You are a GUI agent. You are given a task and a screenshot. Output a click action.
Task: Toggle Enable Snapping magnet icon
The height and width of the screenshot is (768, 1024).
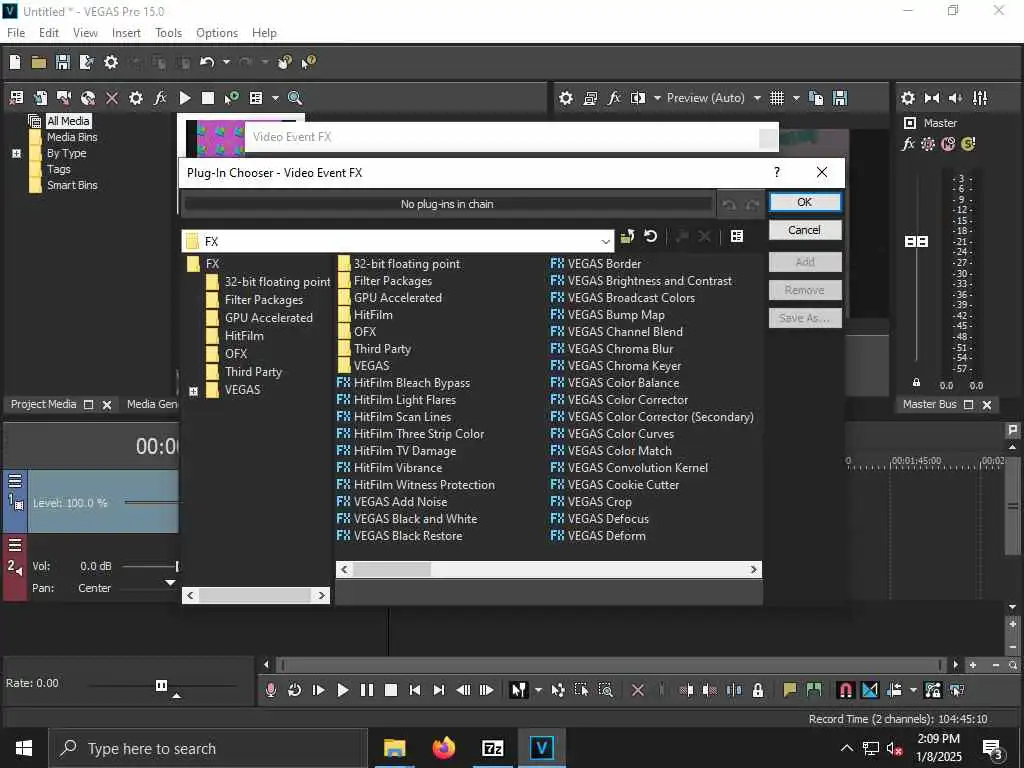click(x=845, y=690)
